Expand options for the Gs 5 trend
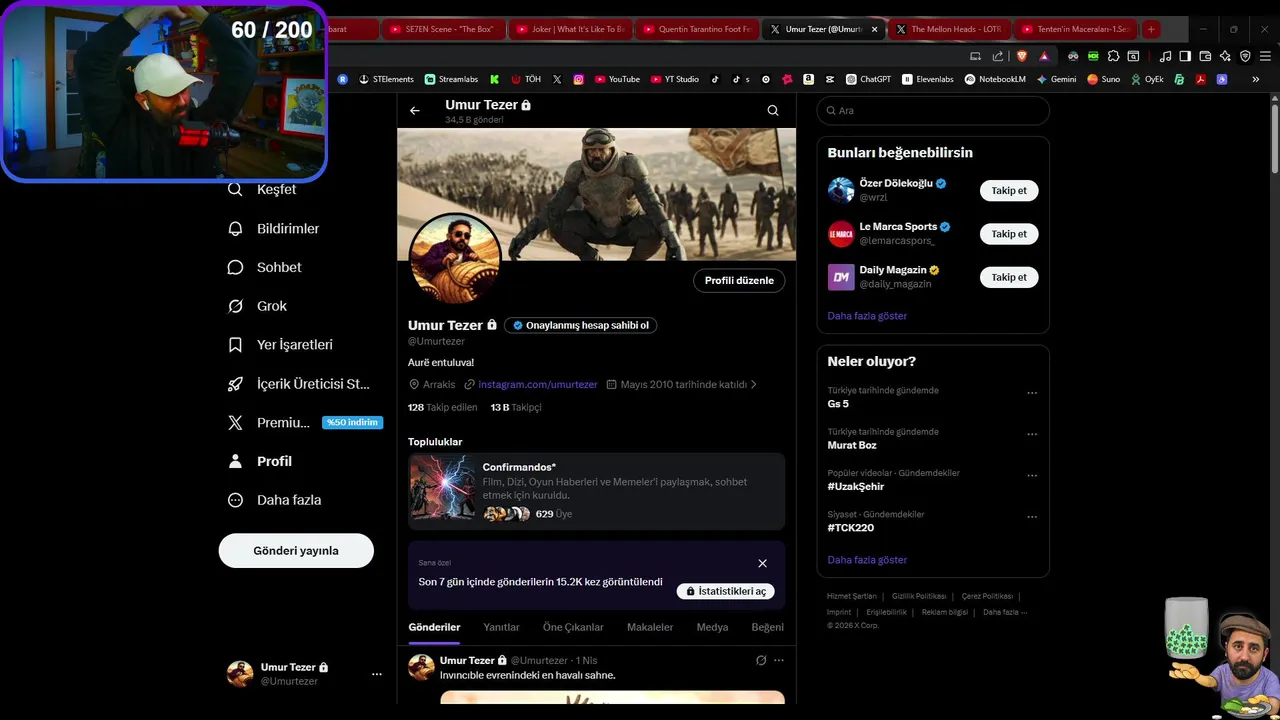Image resolution: width=1280 pixels, height=720 pixels. pyautogui.click(x=1032, y=393)
